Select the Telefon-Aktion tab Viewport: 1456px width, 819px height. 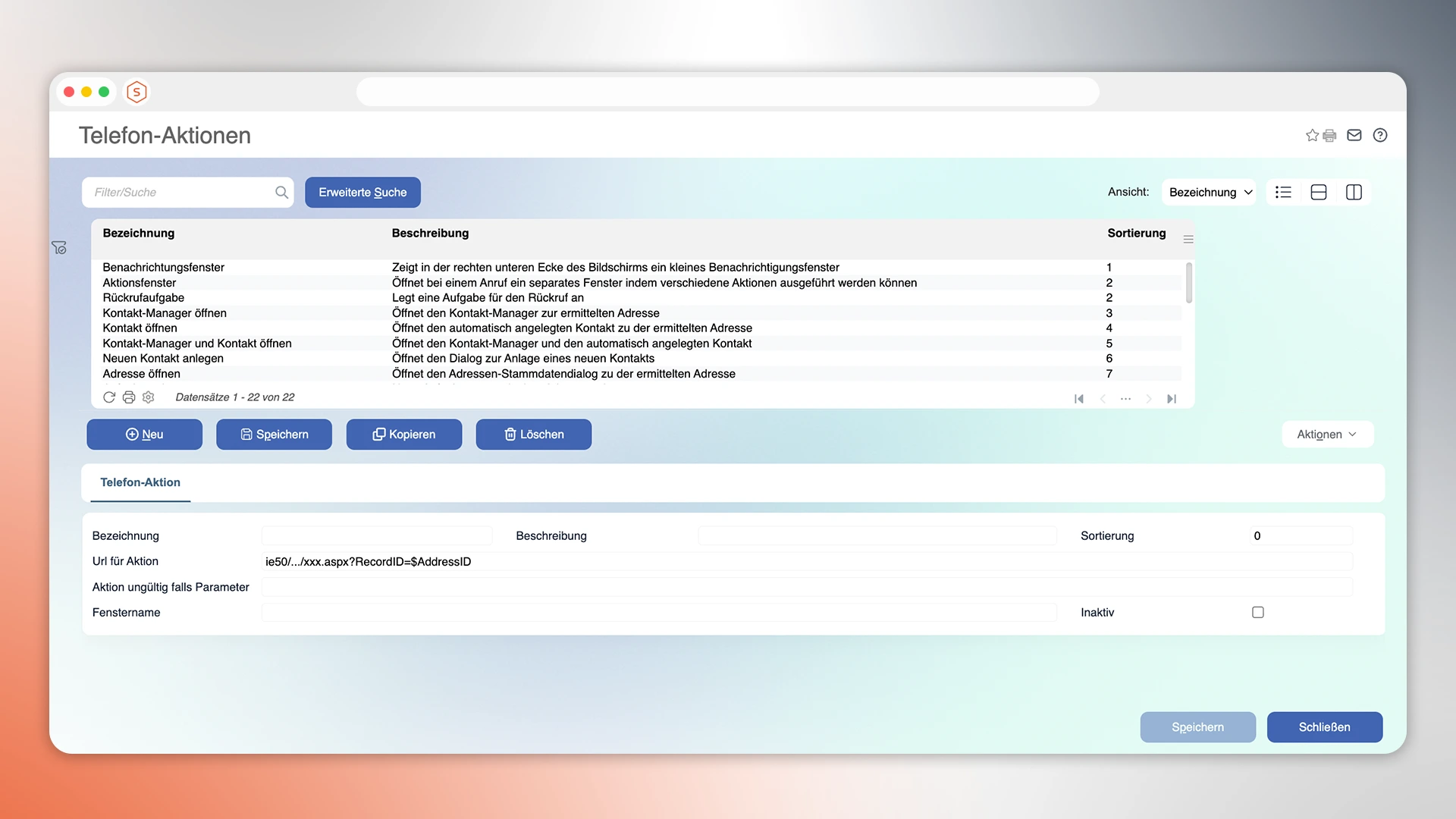pos(140,482)
